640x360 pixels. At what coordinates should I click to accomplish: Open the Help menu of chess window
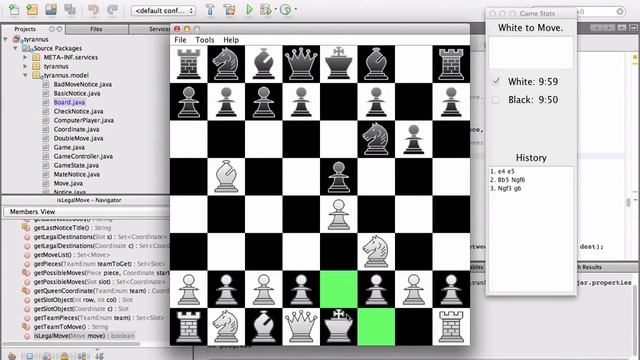[231, 40]
